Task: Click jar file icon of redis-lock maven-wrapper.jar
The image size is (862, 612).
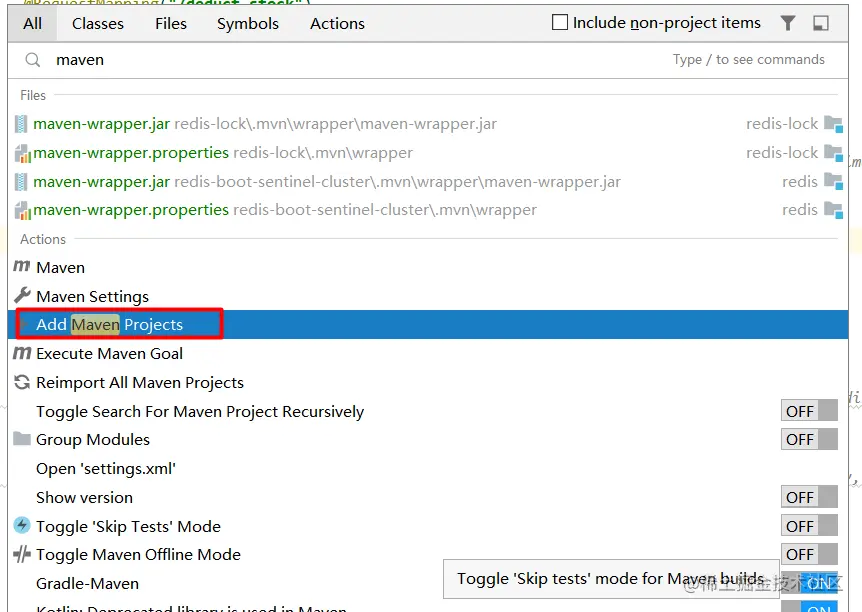Action: tap(21, 124)
